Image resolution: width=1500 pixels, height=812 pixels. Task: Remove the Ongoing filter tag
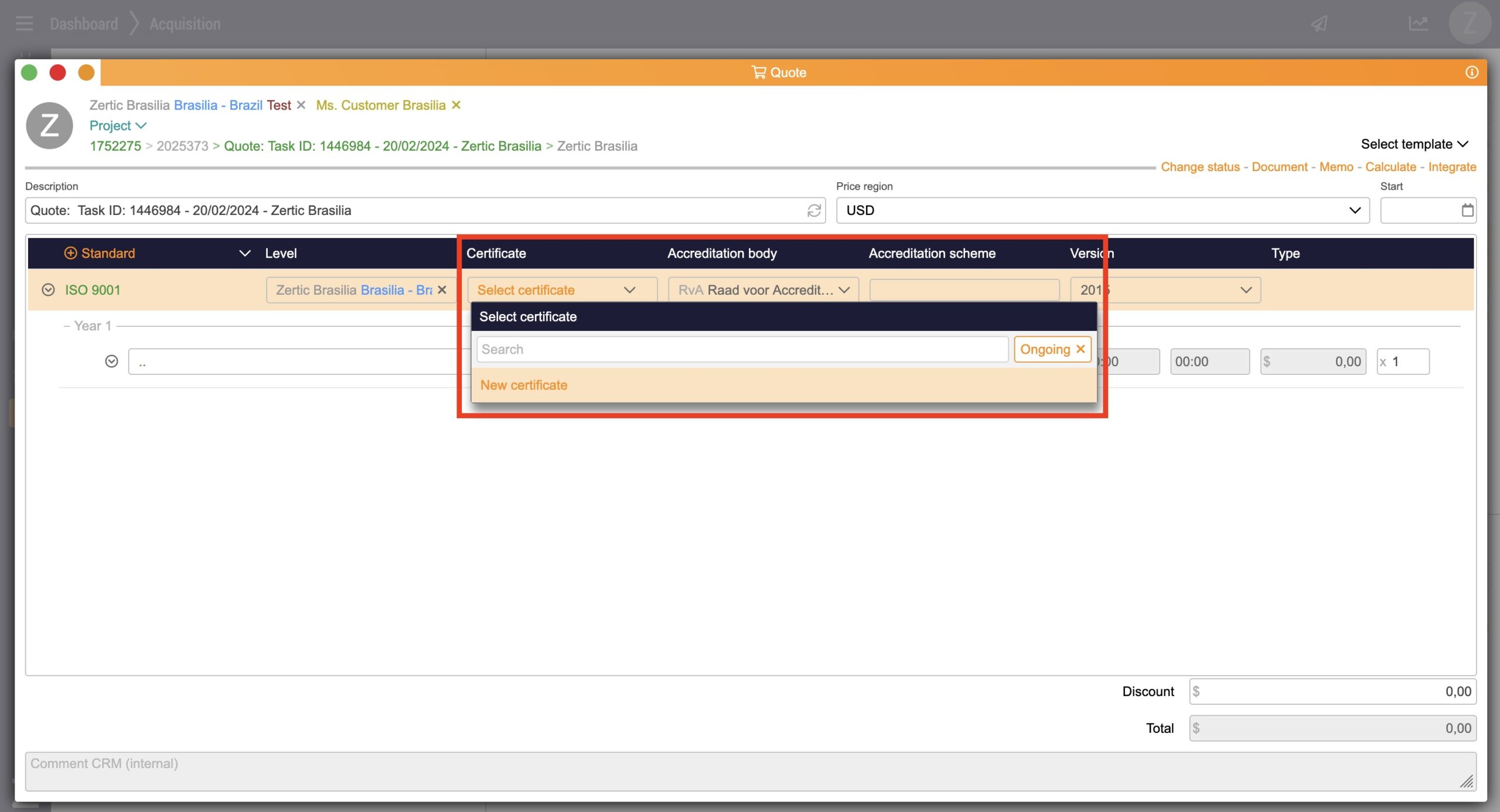1080,349
